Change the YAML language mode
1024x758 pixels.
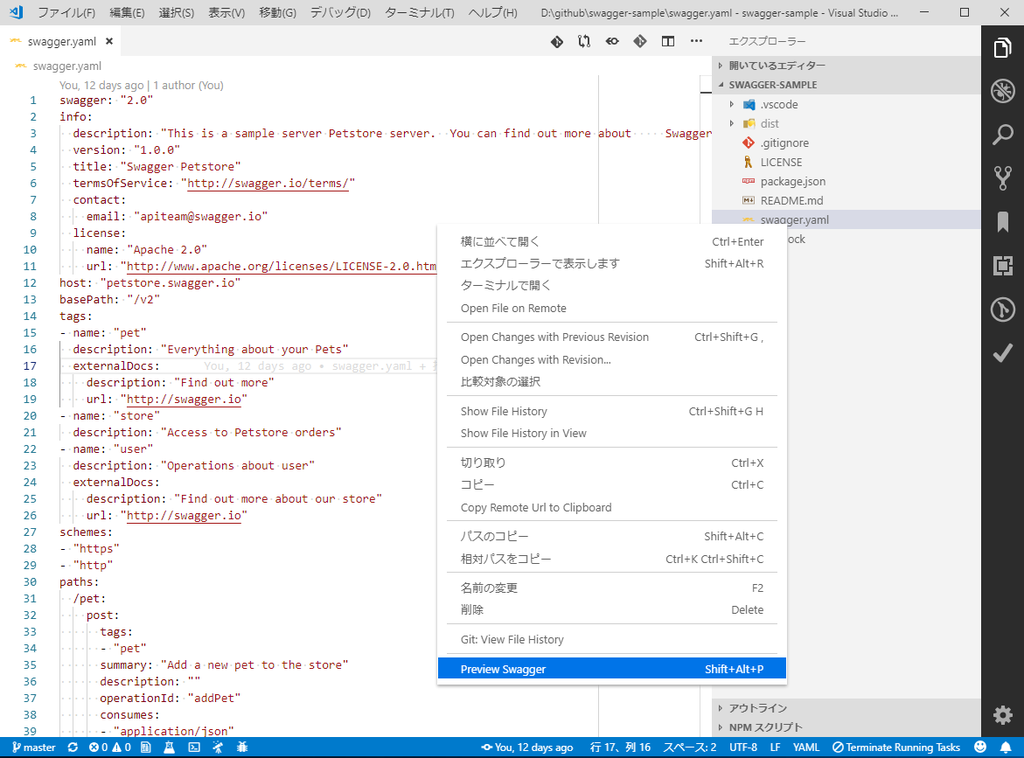pos(806,747)
